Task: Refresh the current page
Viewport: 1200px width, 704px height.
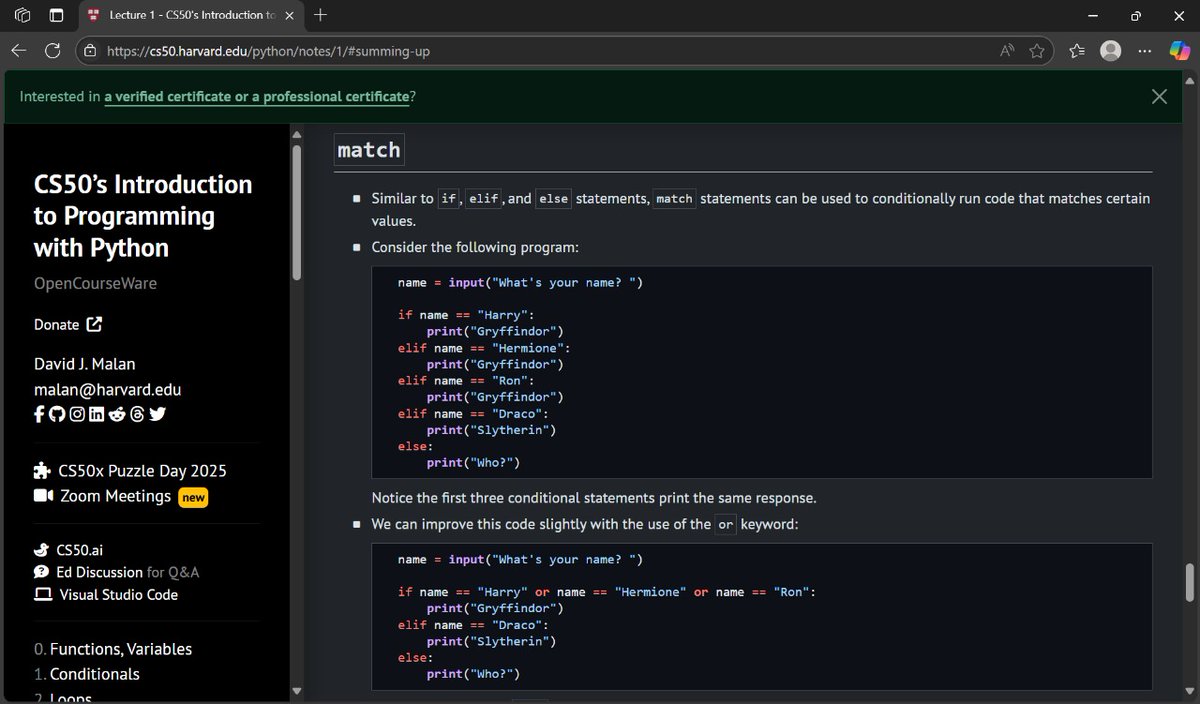Action: 53,51
